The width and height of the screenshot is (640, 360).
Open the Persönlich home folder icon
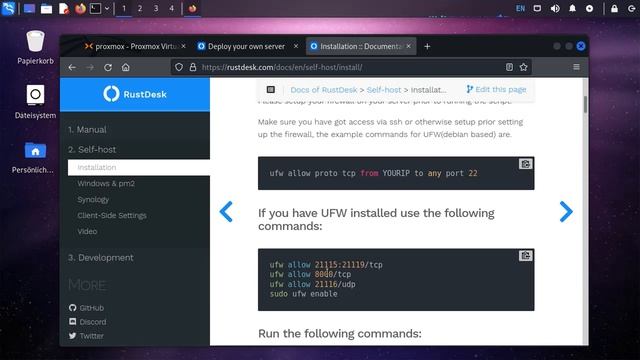coord(34,157)
